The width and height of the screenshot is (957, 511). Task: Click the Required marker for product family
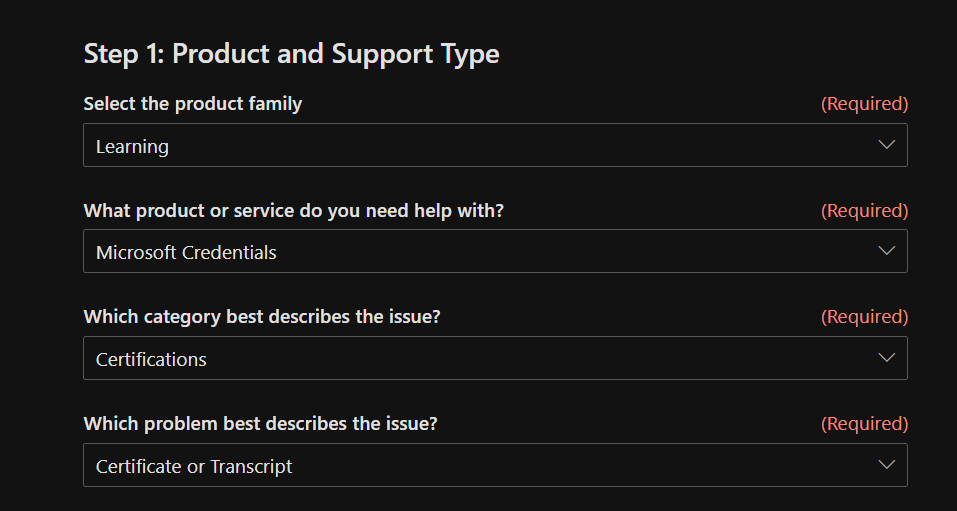tap(864, 104)
